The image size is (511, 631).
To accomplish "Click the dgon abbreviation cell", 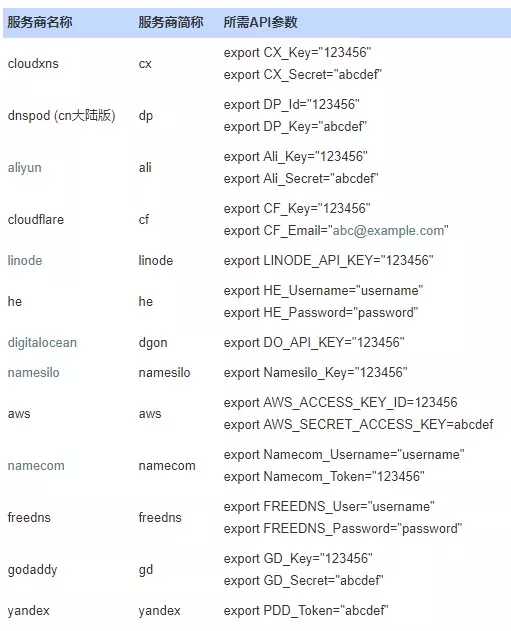I will [x=153, y=343].
